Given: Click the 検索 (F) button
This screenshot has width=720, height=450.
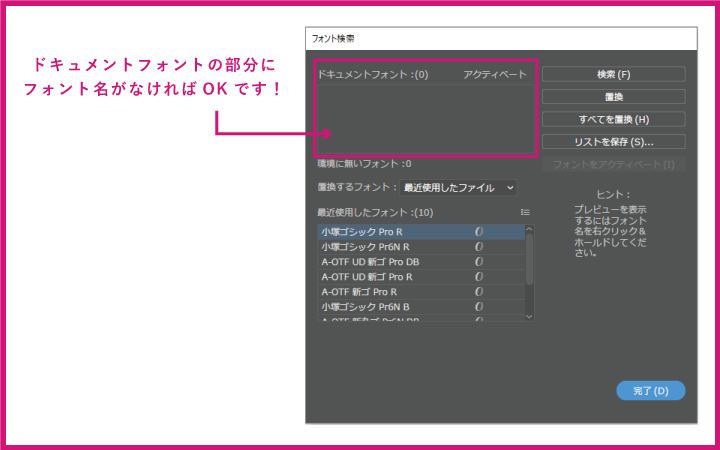Looking at the screenshot, I should point(613,74).
